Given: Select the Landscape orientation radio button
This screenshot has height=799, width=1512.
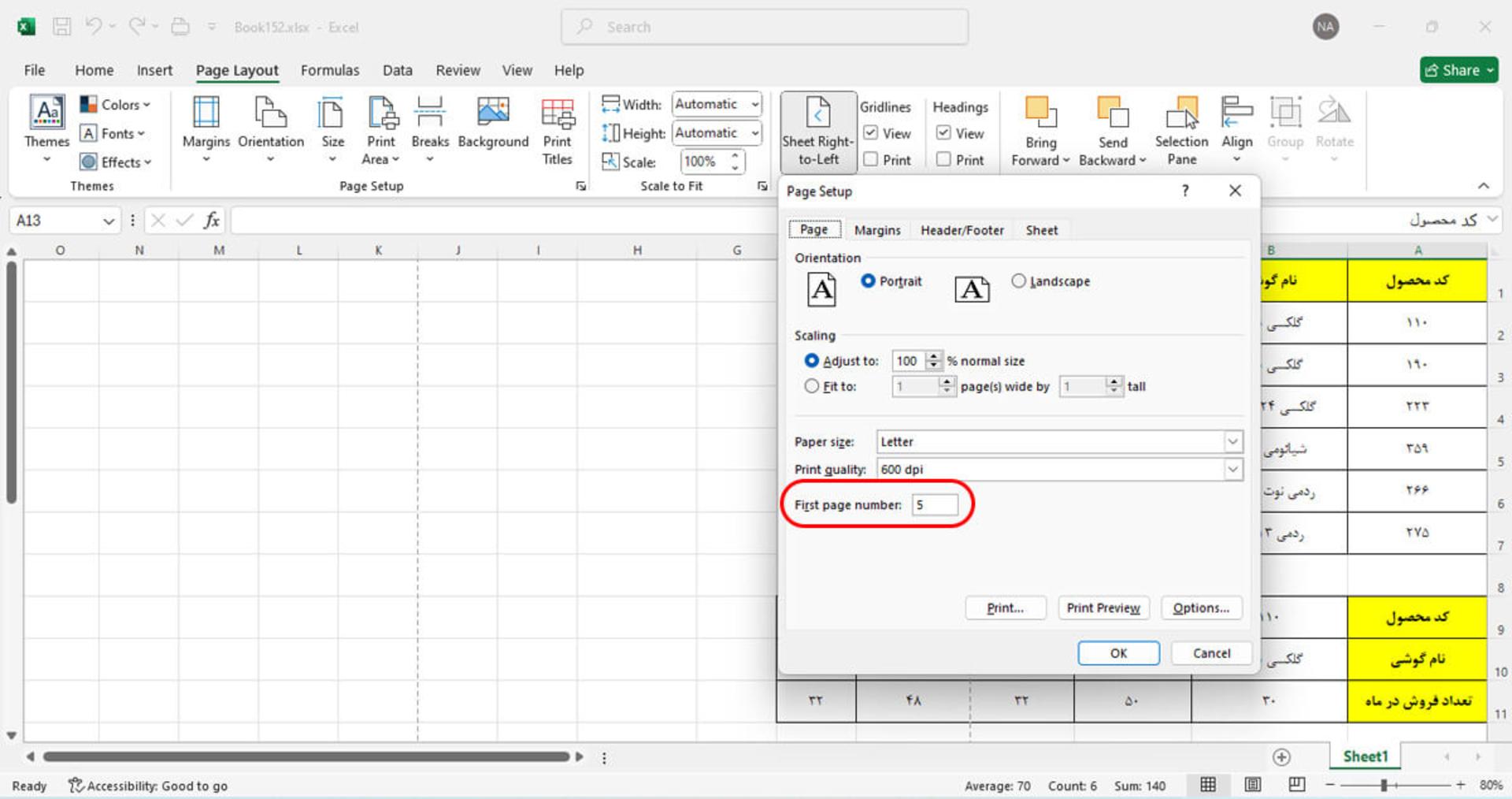Looking at the screenshot, I should [x=1019, y=281].
